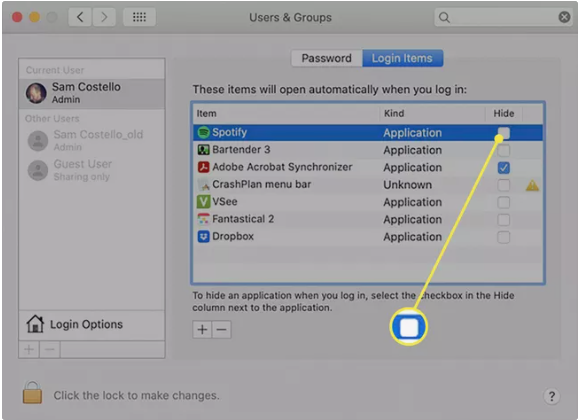Viewport: 584px width, 420px height.
Task: Open Login Options
Action: 92,324
